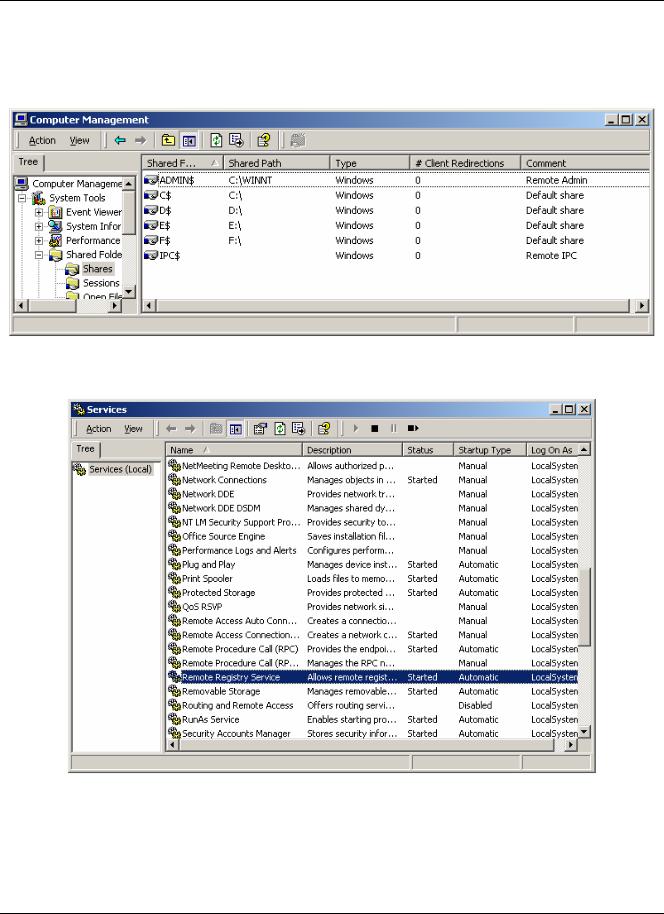Select Tree tab in Computer Management

point(28,162)
